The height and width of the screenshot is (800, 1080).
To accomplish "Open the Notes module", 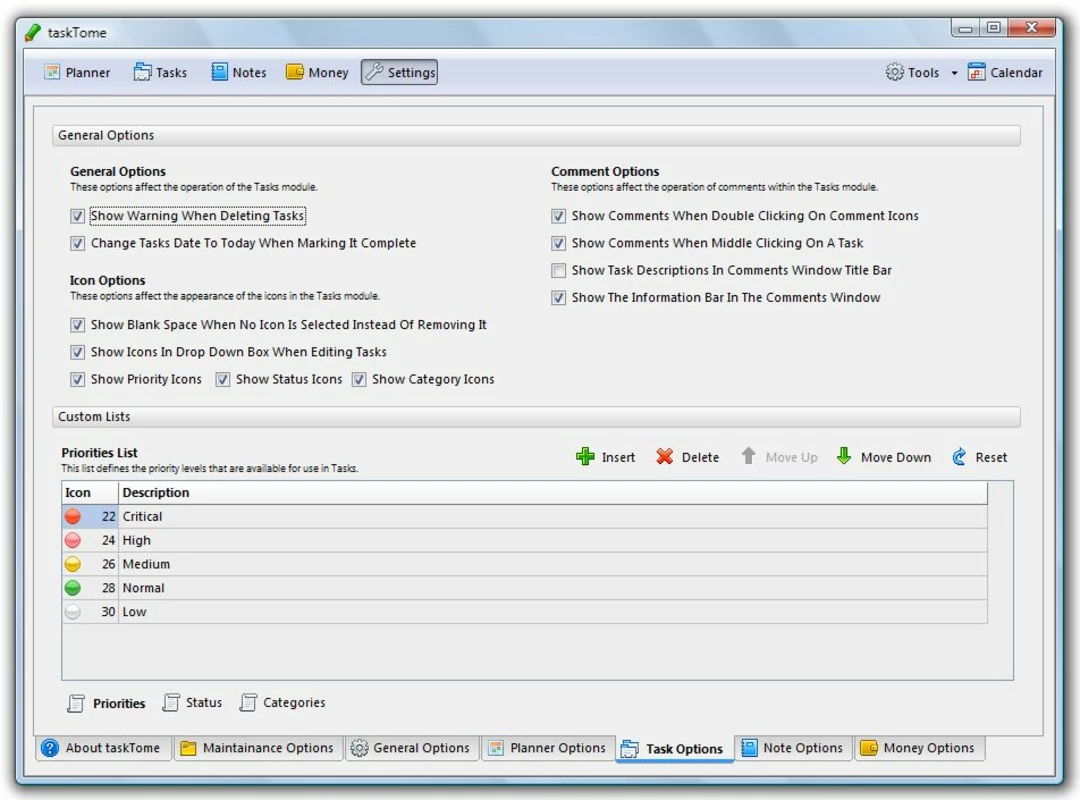I will point(238,72).
